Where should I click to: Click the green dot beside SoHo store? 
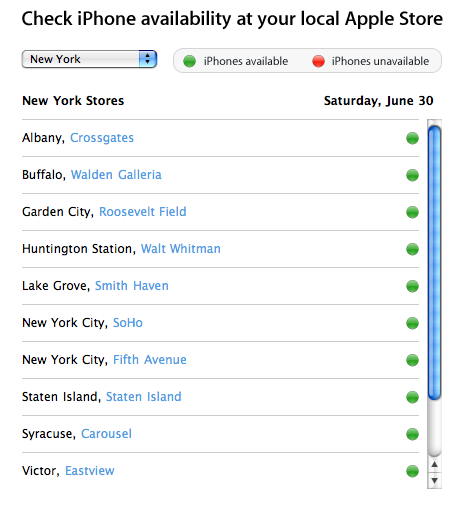coord(412,323)
